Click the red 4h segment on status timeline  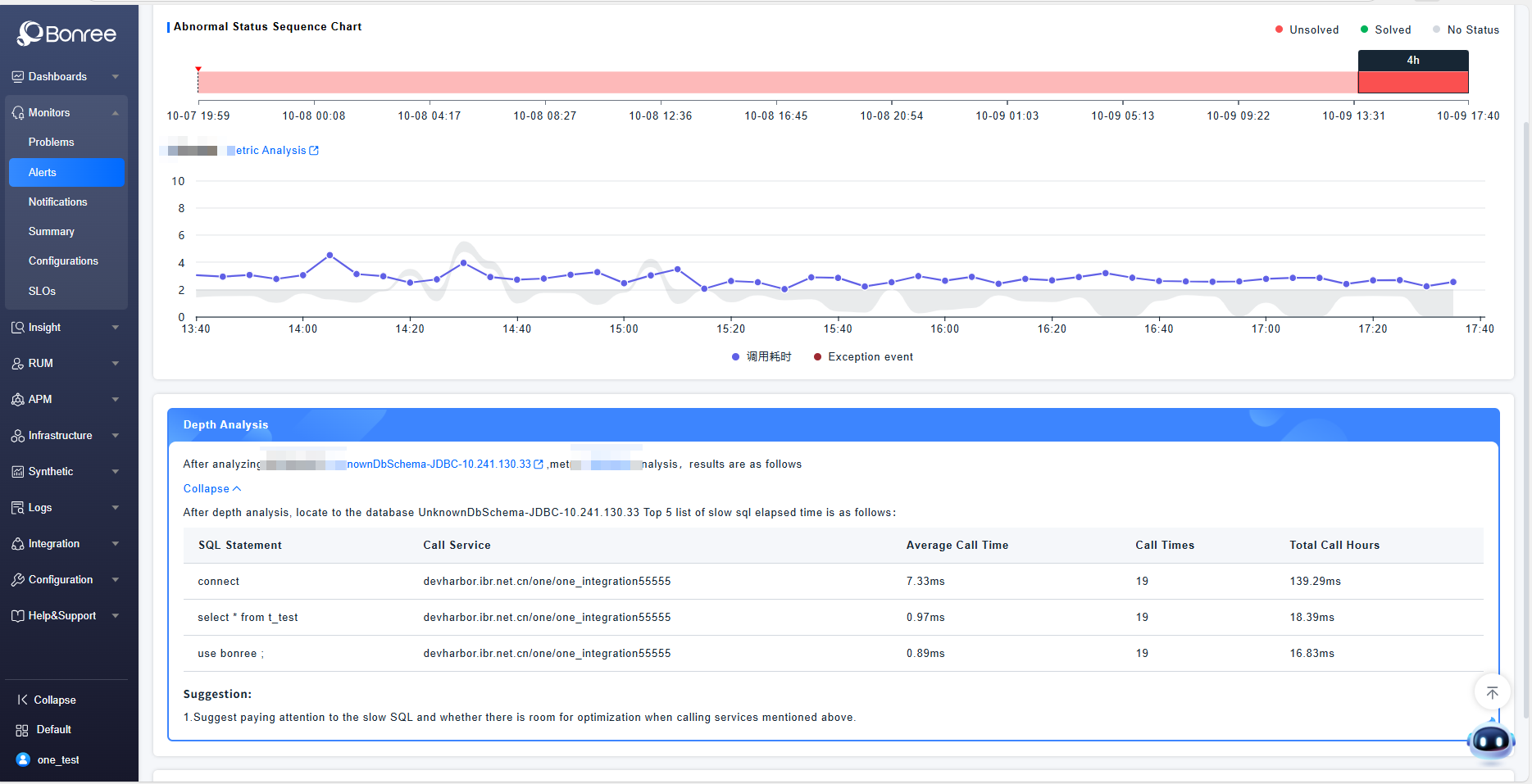pos(1412,82)
